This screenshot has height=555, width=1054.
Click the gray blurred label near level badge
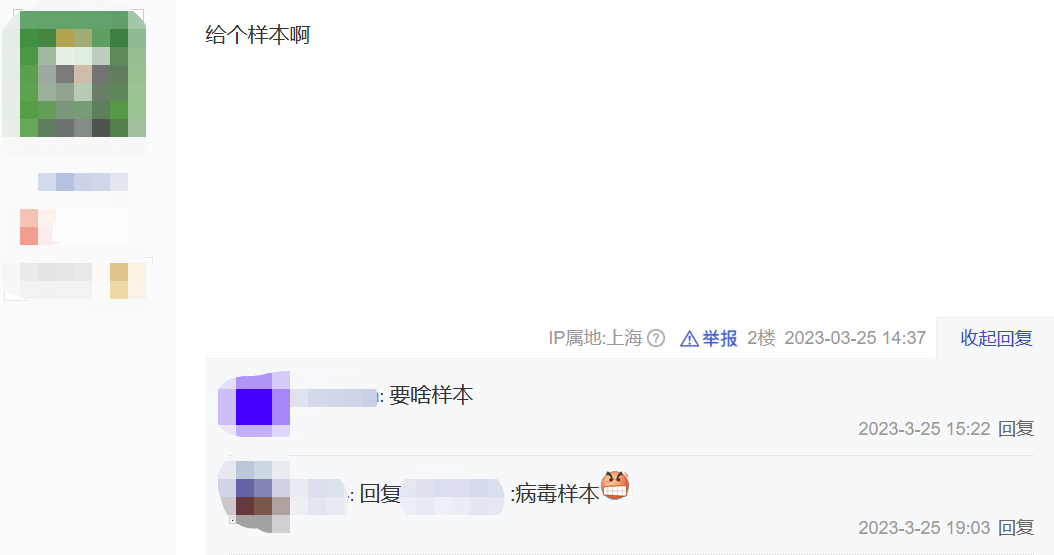click(56, 281)
